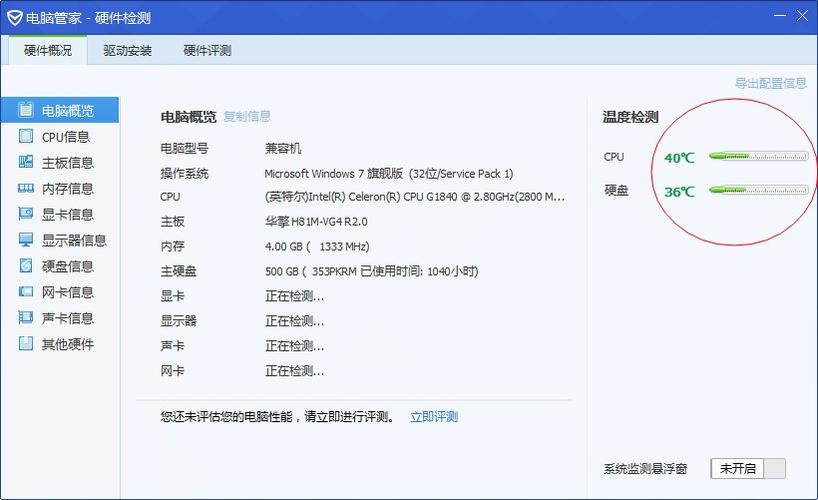This screenshot has width=818, height=500.
Task: Click the 36℃ hard disk temperature reading
Action: (x=679, y=192)
